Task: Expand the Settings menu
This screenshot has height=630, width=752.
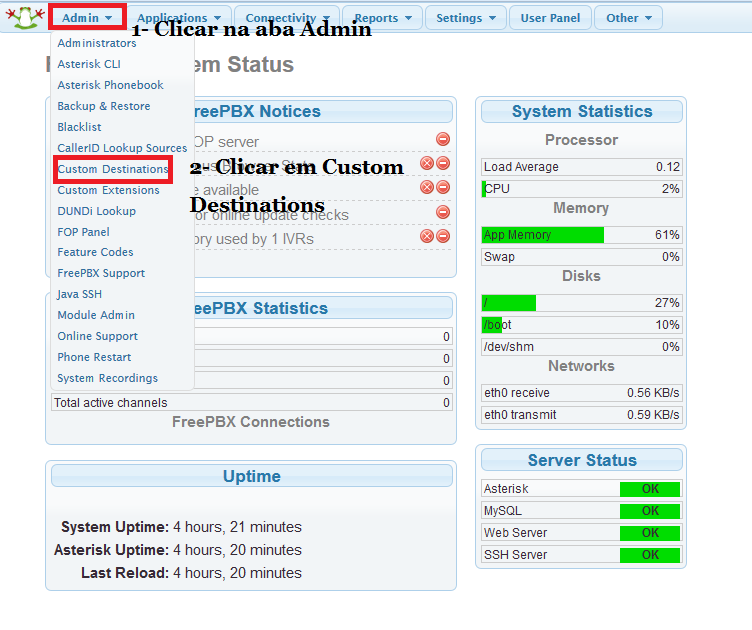Action: pyautogui.click(x=465, y=18)
